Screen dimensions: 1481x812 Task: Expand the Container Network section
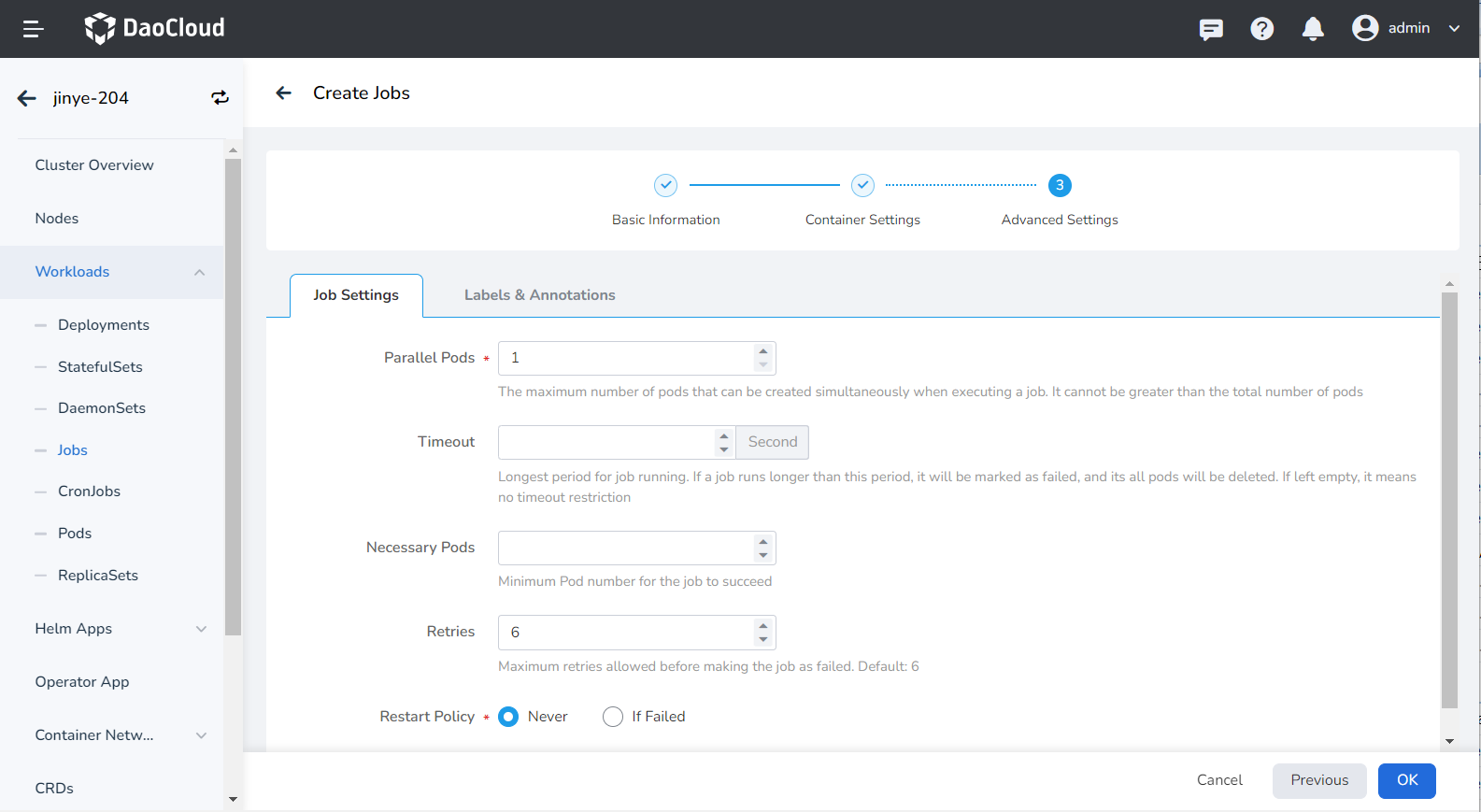tap(201, 735)
